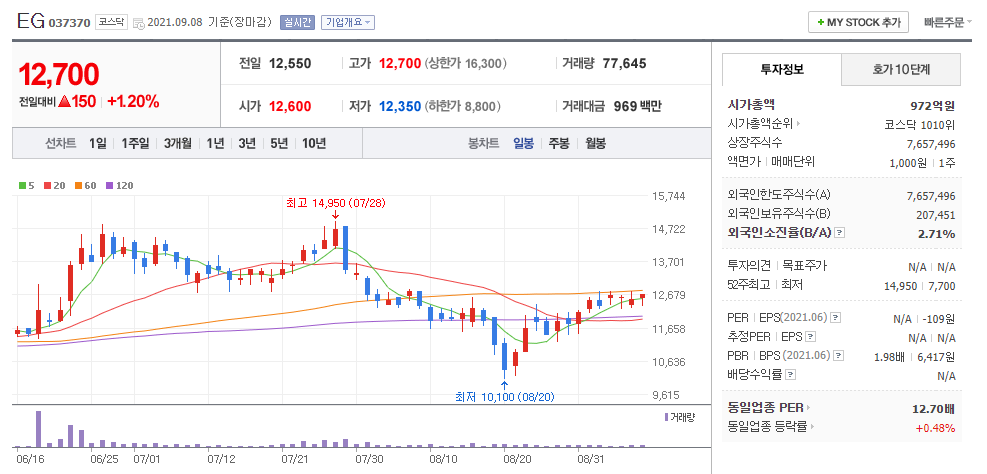The height and width of the screenshot is (474, 987).
Task: Select the 10년 line chart period
Action: click(x=314, y=144)
